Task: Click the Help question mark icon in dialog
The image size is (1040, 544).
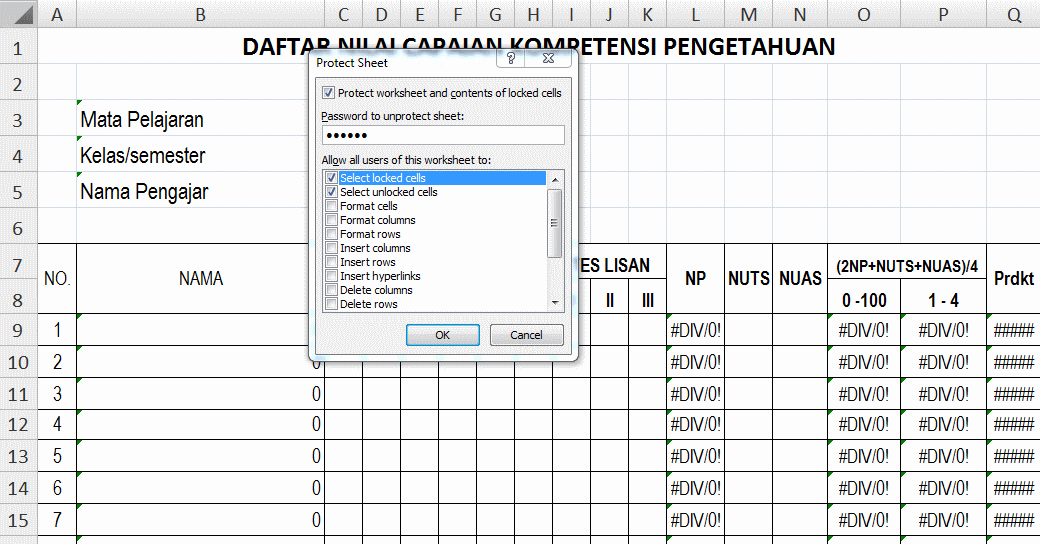Action: 511,58
